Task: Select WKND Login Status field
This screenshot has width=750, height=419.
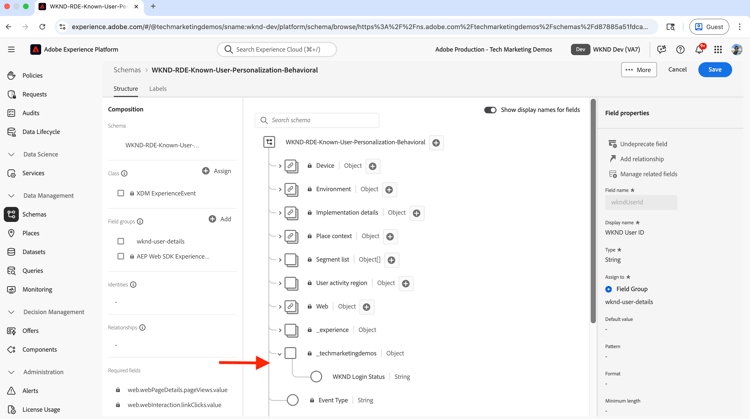Action: point(358,377)
